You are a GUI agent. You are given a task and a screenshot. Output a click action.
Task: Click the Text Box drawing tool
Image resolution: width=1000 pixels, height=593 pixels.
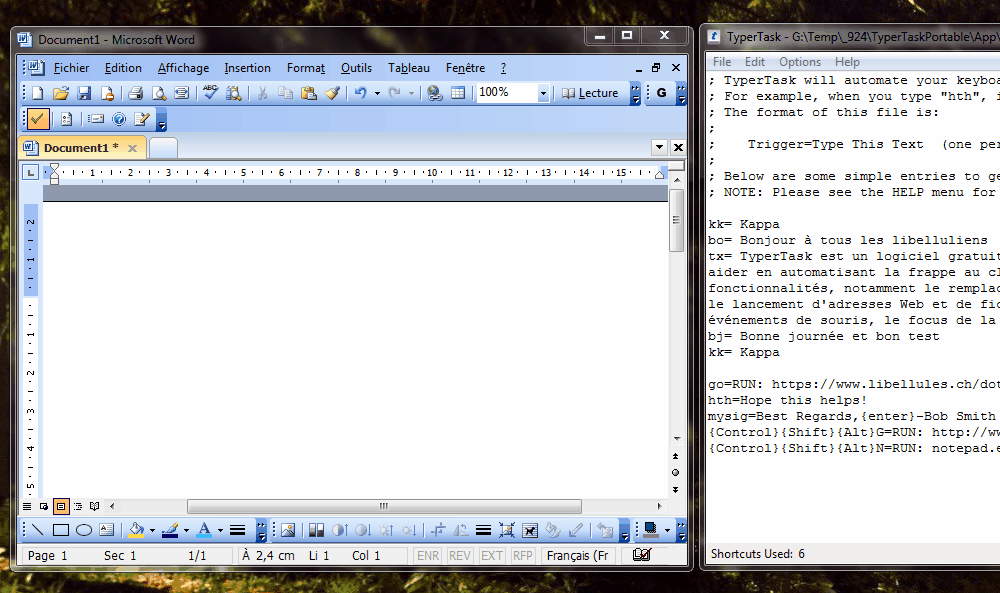pos(107,530)
